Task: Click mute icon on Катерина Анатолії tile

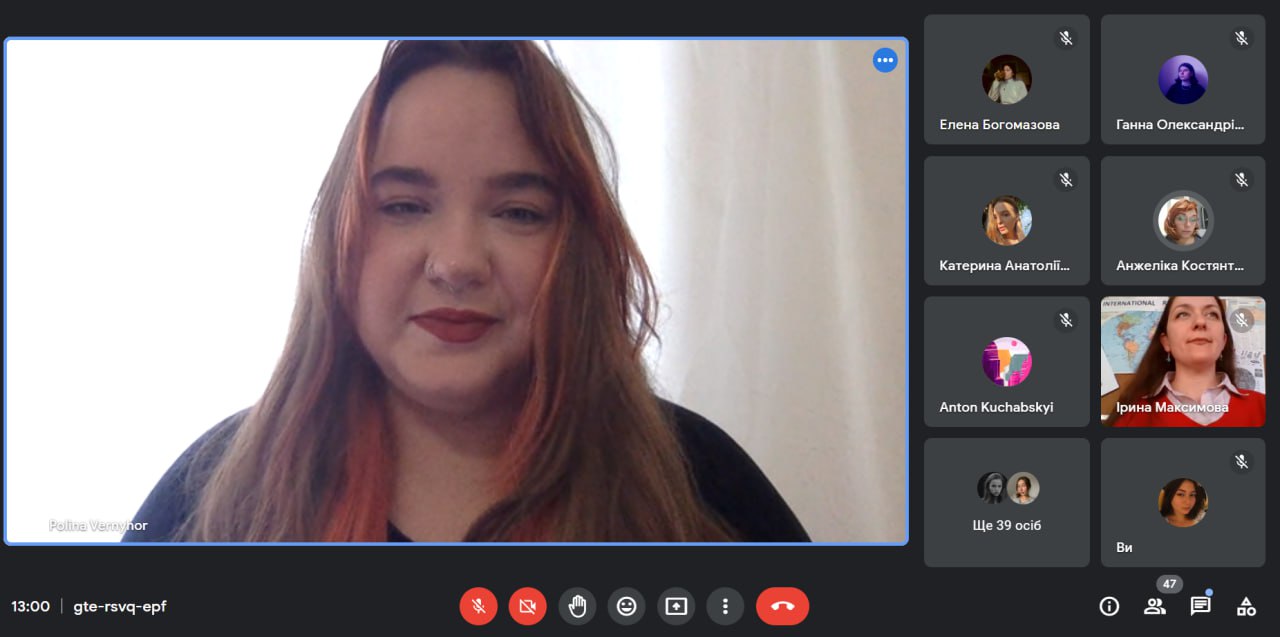Action: pyautogui.click(x=1065, y=180)
